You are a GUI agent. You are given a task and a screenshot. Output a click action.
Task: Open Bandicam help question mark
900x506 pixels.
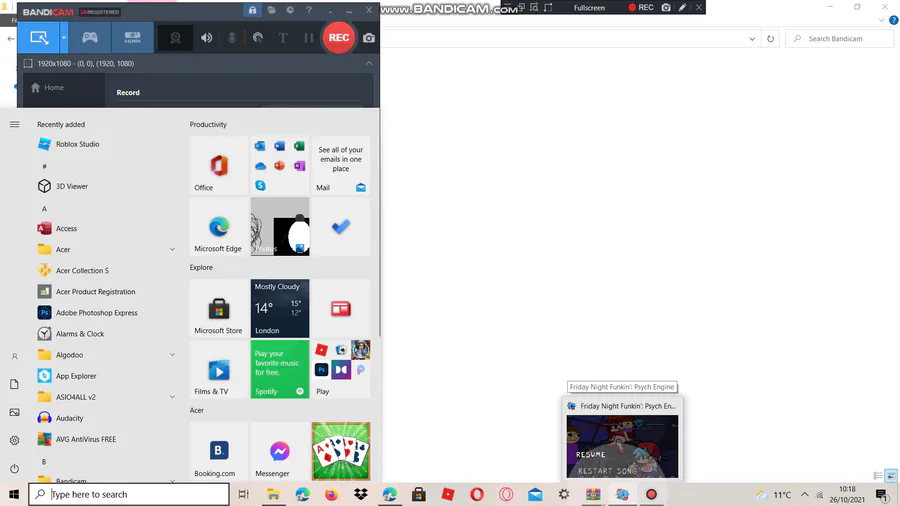[x=309, y=10]
